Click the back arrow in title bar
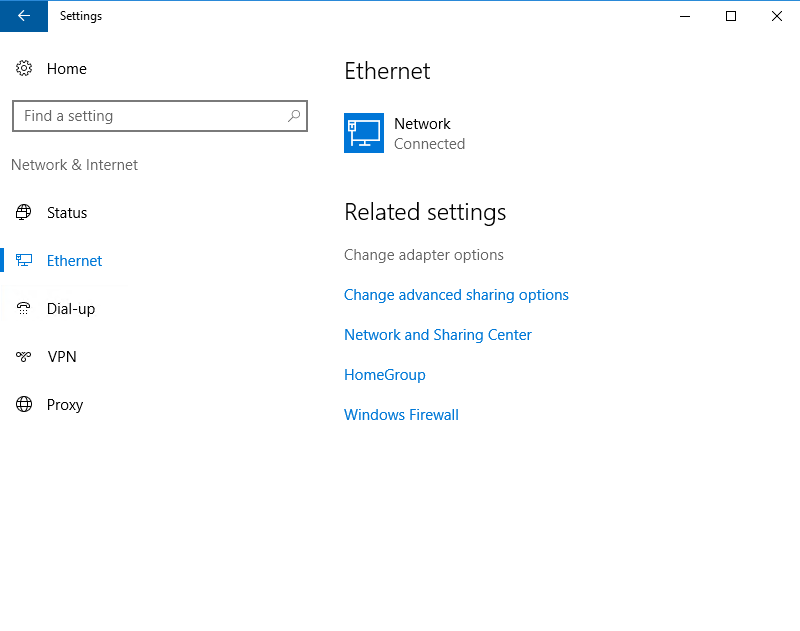The image size is (800, 631). pos(24,16)
